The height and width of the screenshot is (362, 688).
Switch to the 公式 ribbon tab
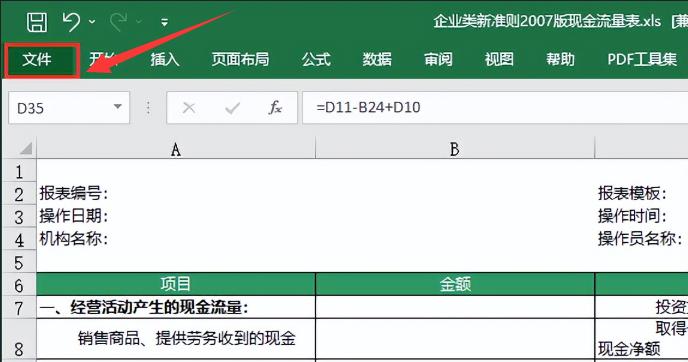(316, 59)
